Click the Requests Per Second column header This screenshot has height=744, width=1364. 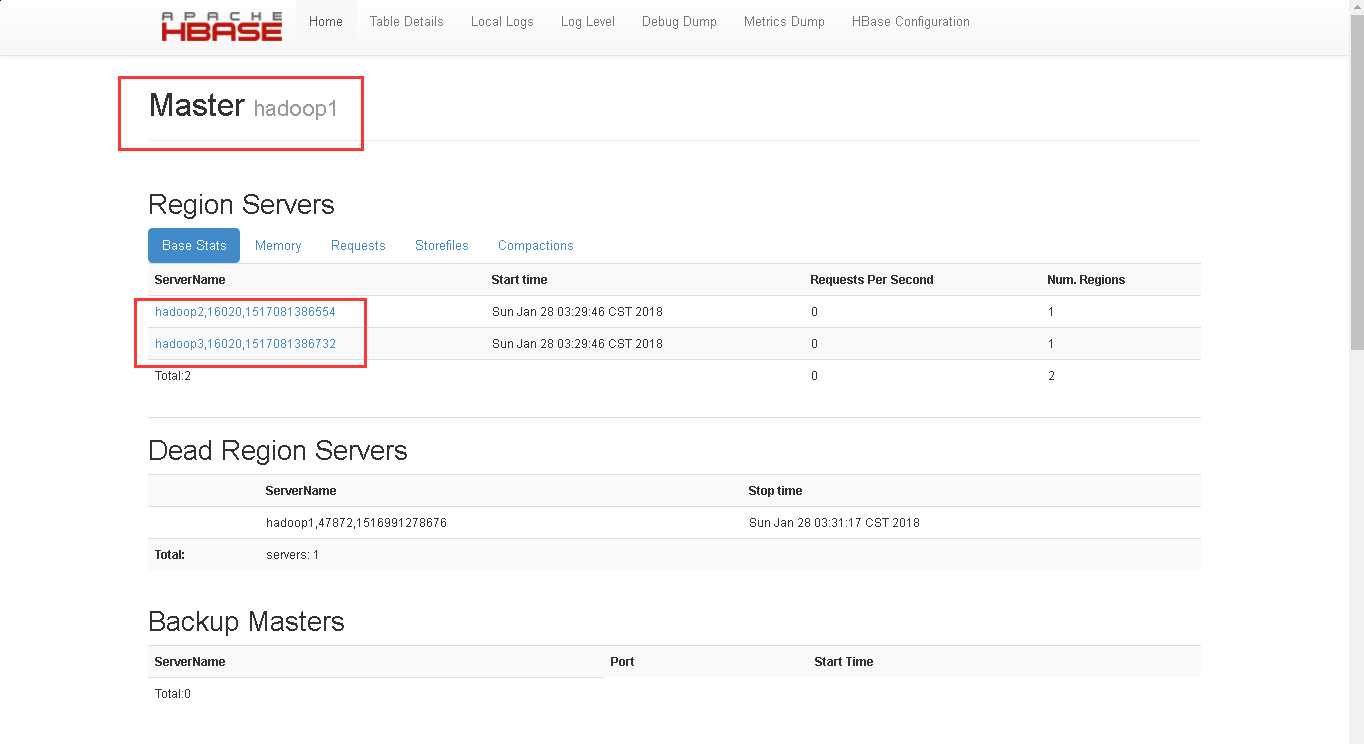click(872, 280)
